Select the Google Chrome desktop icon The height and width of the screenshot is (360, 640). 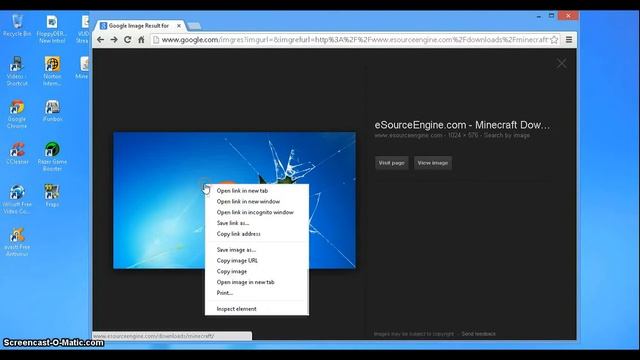[17, 114]
